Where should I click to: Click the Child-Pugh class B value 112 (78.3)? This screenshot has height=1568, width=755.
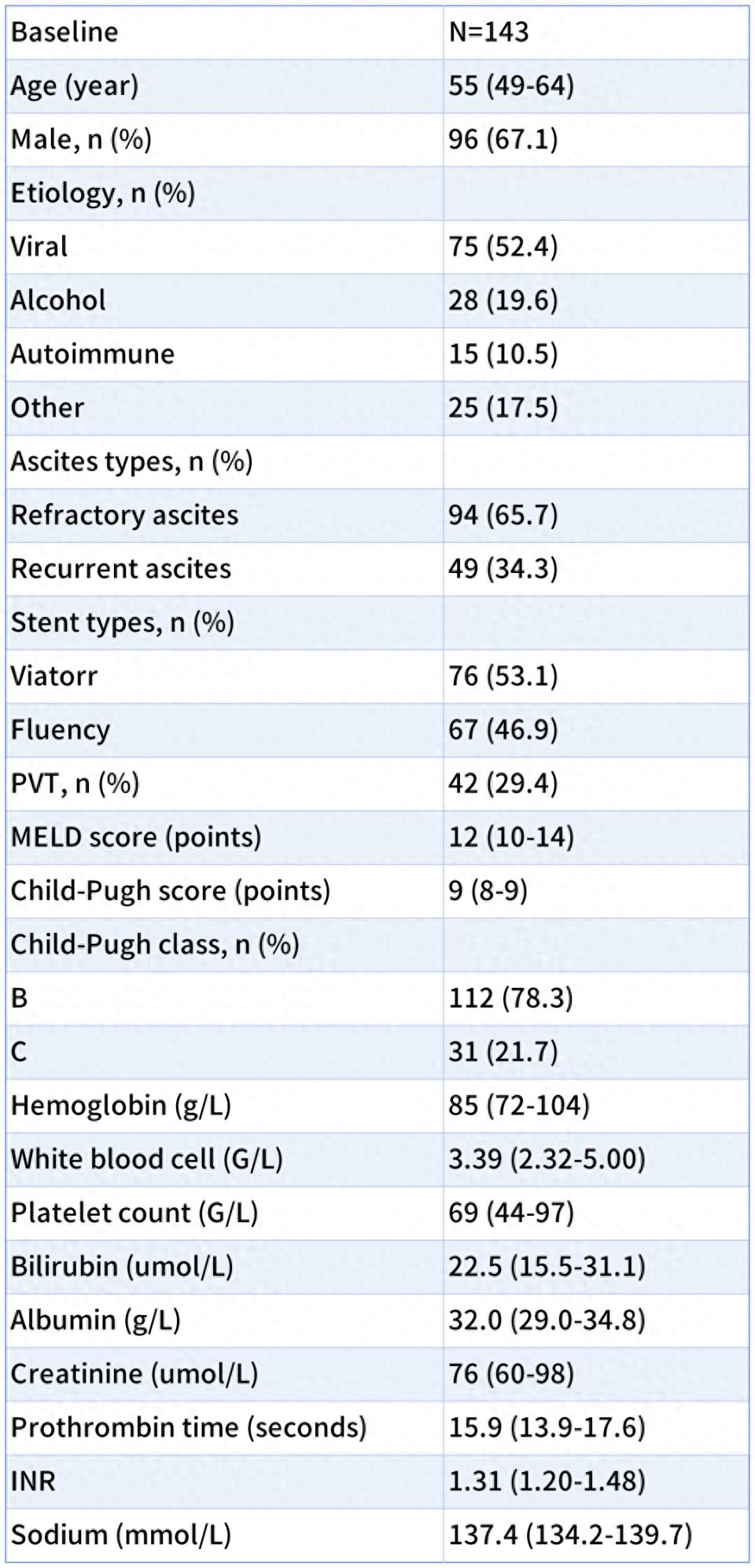coord(510,998)
